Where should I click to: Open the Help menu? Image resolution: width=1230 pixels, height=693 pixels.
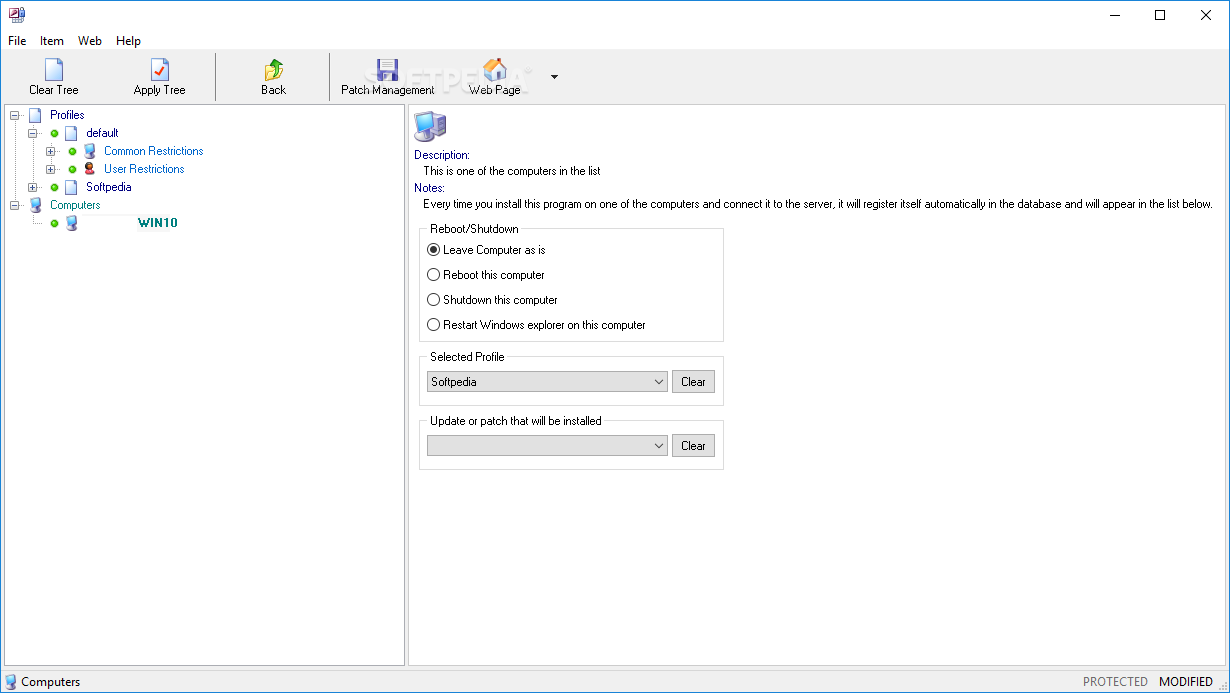[128, 41]
